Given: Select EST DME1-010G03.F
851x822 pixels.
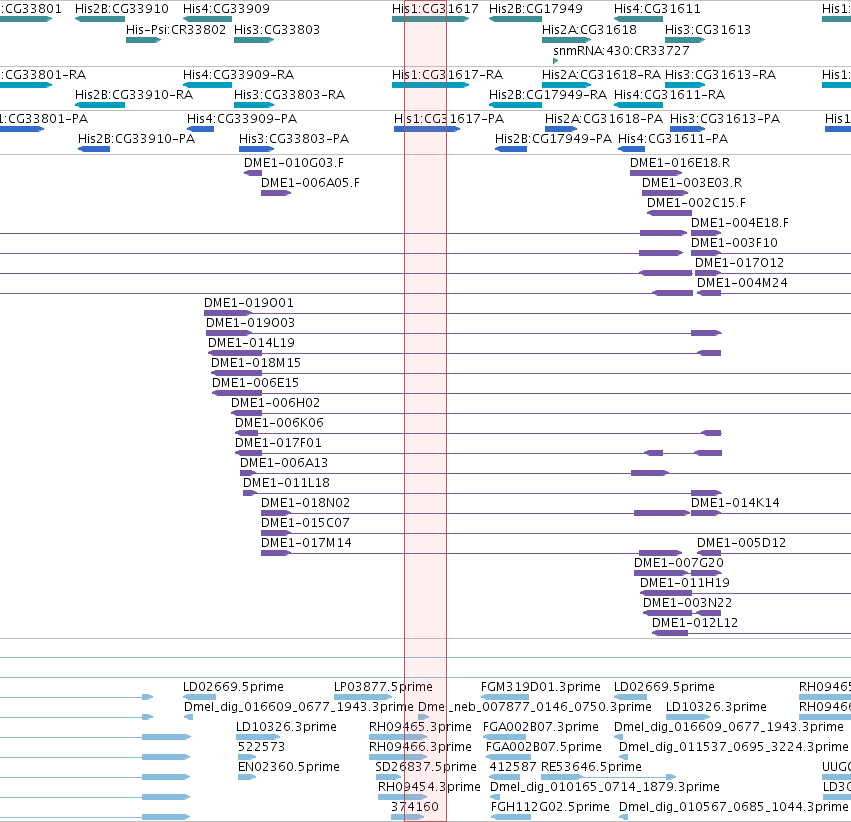Looking at the screenshot, I should [x=253, y=173].
